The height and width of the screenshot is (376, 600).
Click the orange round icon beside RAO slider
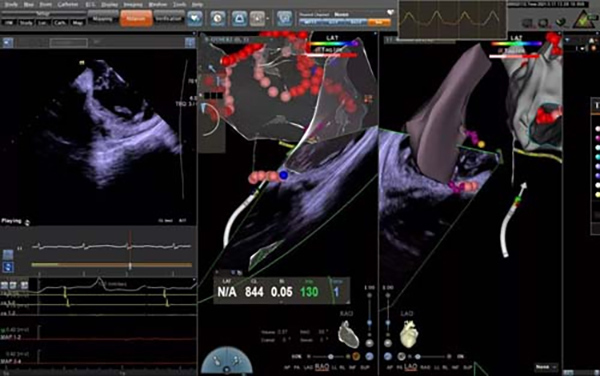point(356,356)
